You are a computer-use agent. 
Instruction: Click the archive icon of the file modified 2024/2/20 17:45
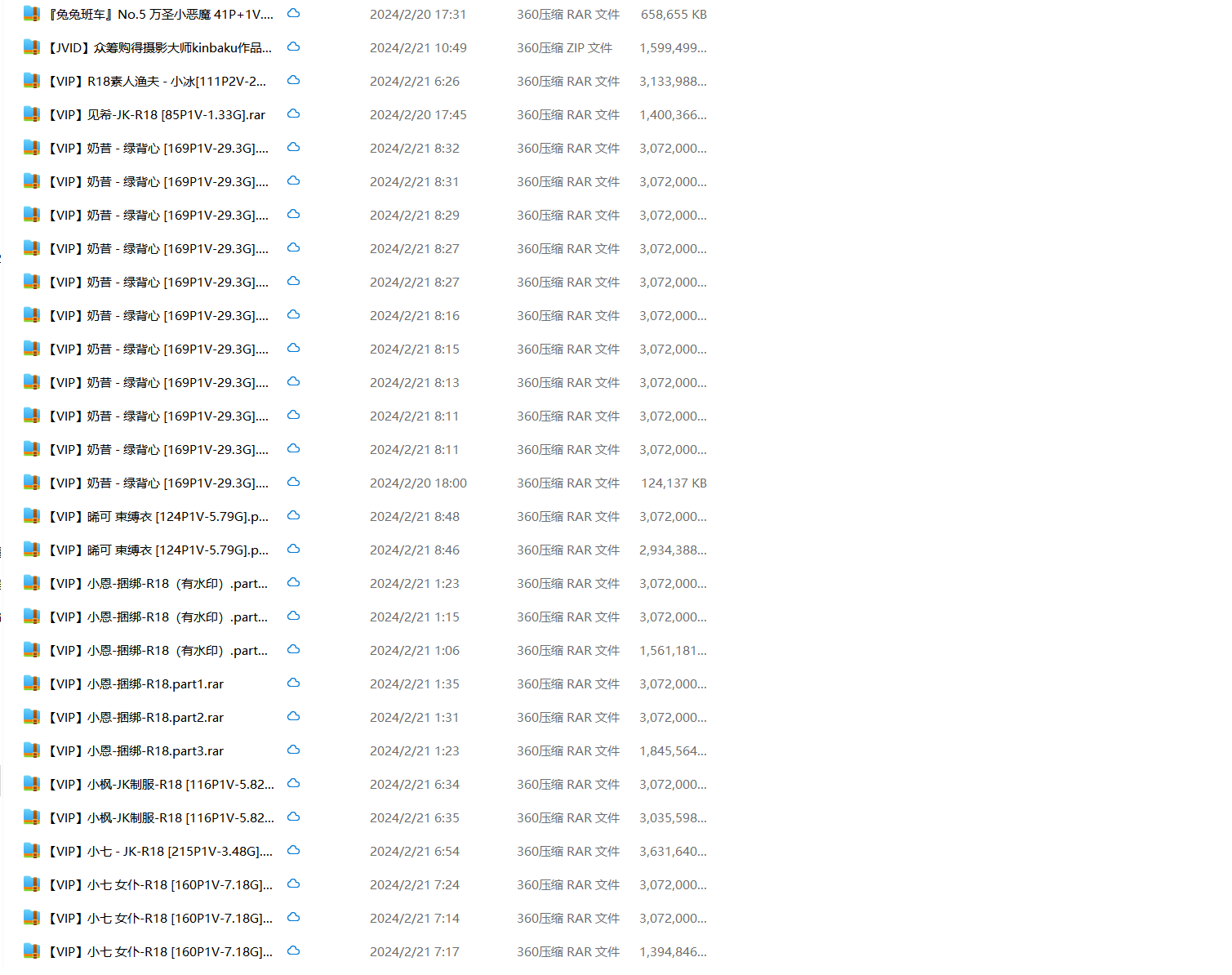click(x=32, y=114)
